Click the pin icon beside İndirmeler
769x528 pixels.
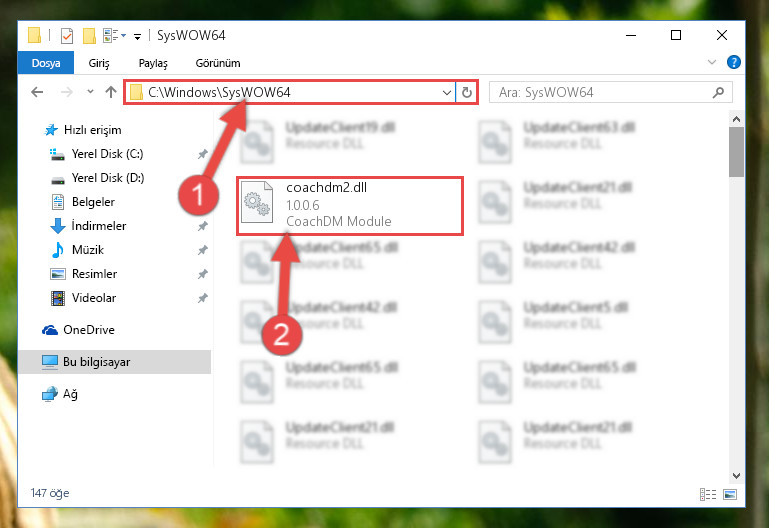click(203, 226)
